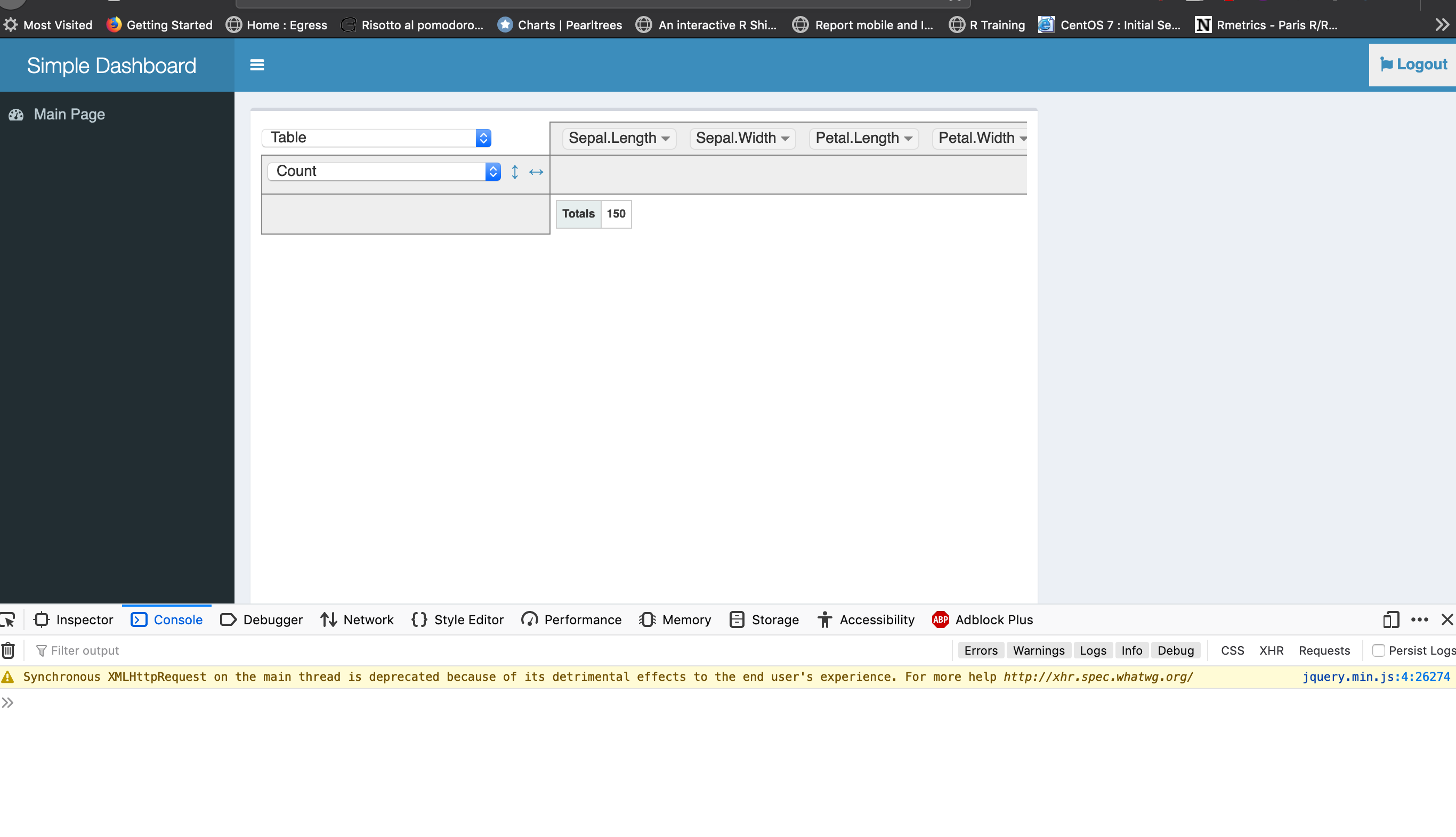Viewport: 1456px width, 837px height.
Task: Toggle the Errors filter button
Action: pos(980,650)
